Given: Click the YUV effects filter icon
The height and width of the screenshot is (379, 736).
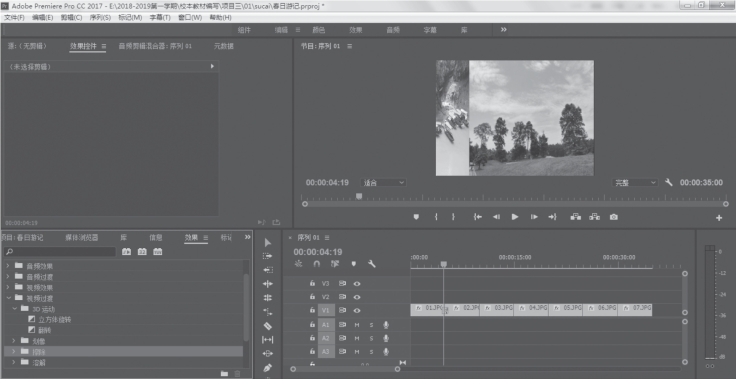Looking at the screenshot, I should (x=158, y=252).
